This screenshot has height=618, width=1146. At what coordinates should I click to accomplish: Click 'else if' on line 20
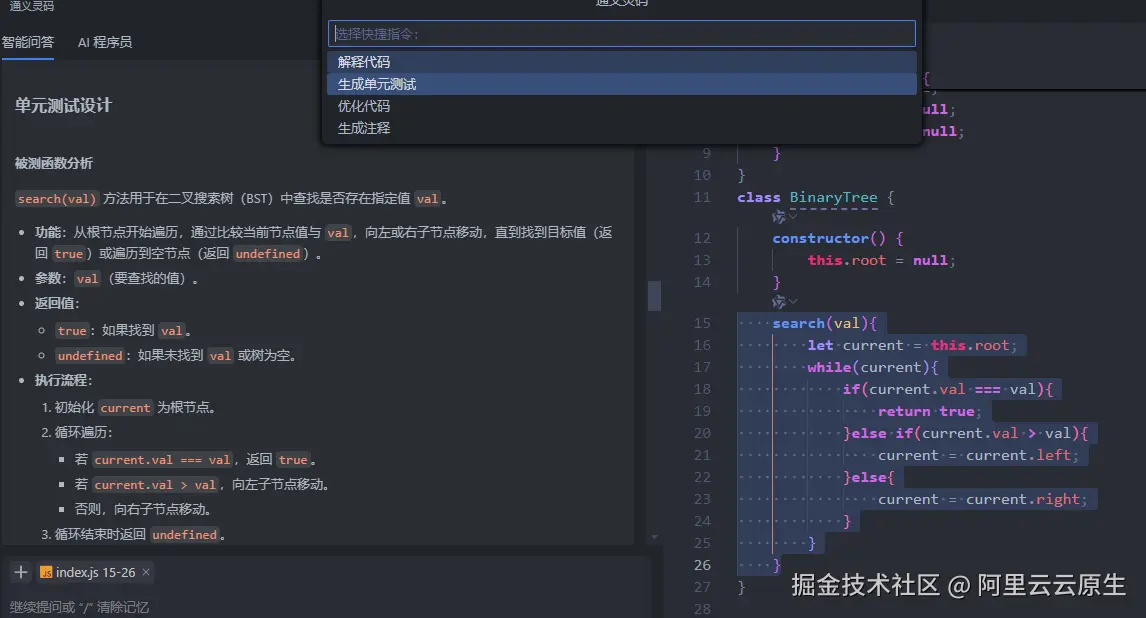[881, 433]
